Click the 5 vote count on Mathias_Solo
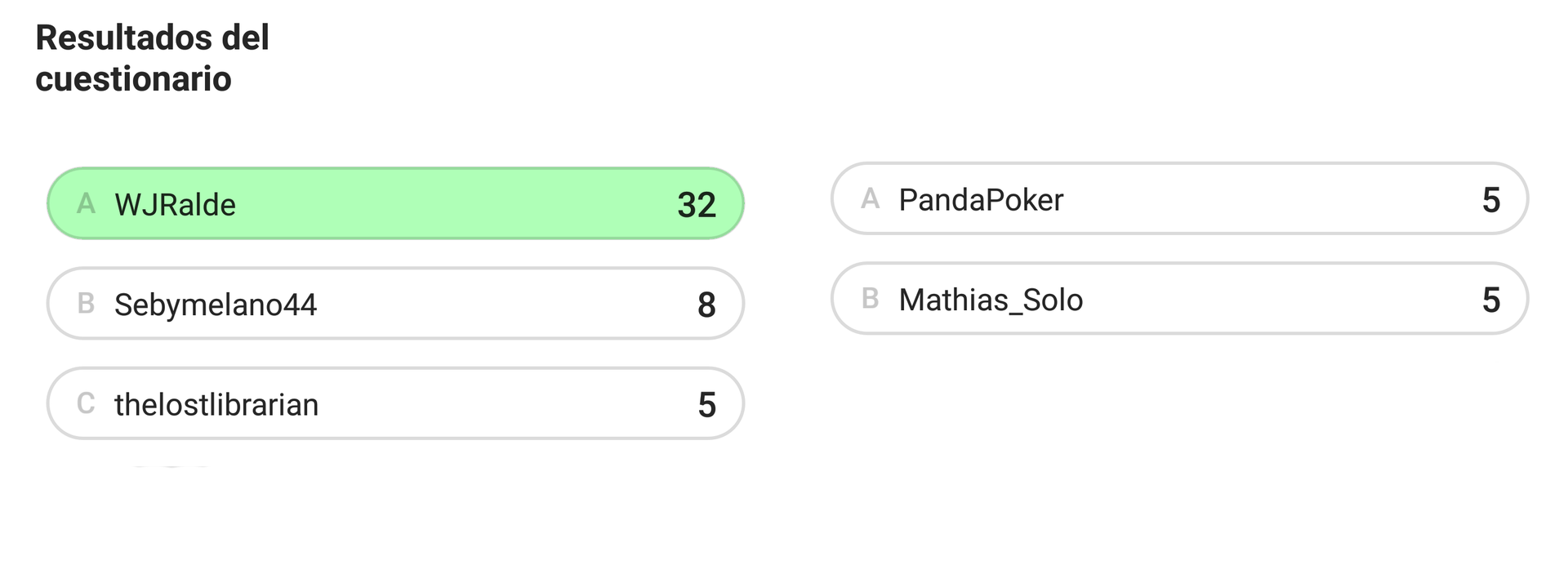1568x574 pixels. 1491,300
